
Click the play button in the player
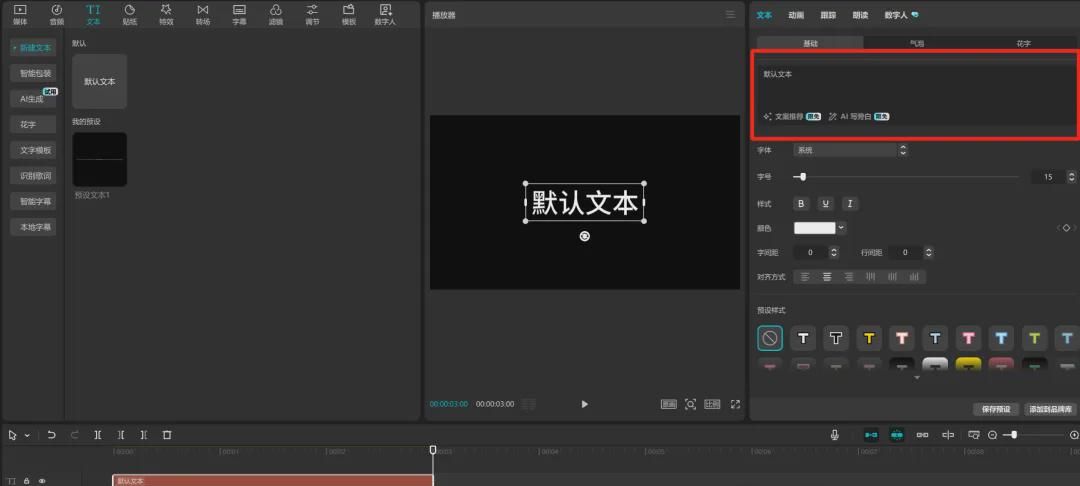(584, 404)
